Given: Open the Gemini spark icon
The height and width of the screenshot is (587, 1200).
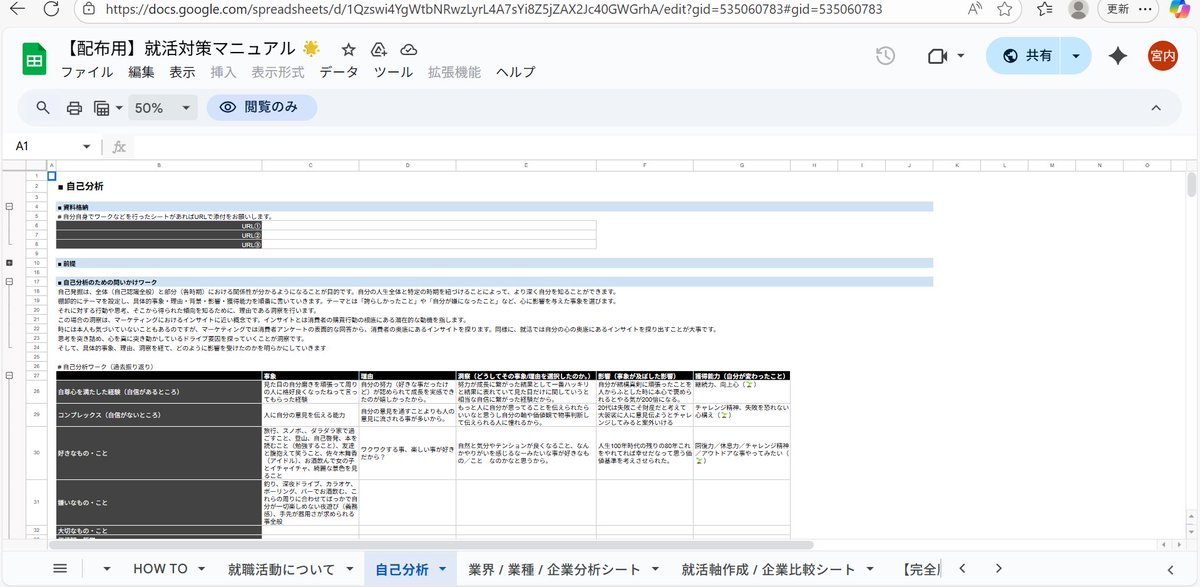Looking at the screenshot, I should pos(1117,56).
